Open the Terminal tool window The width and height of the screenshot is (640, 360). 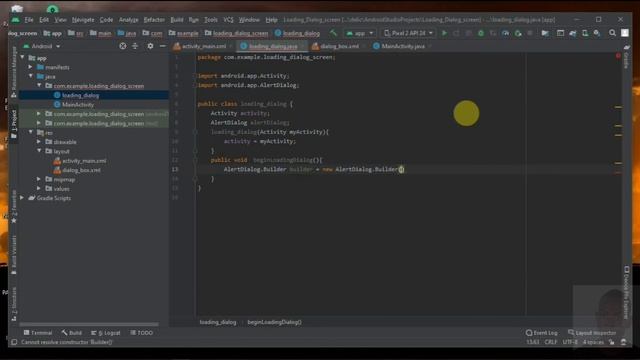[x=38, y=333]
